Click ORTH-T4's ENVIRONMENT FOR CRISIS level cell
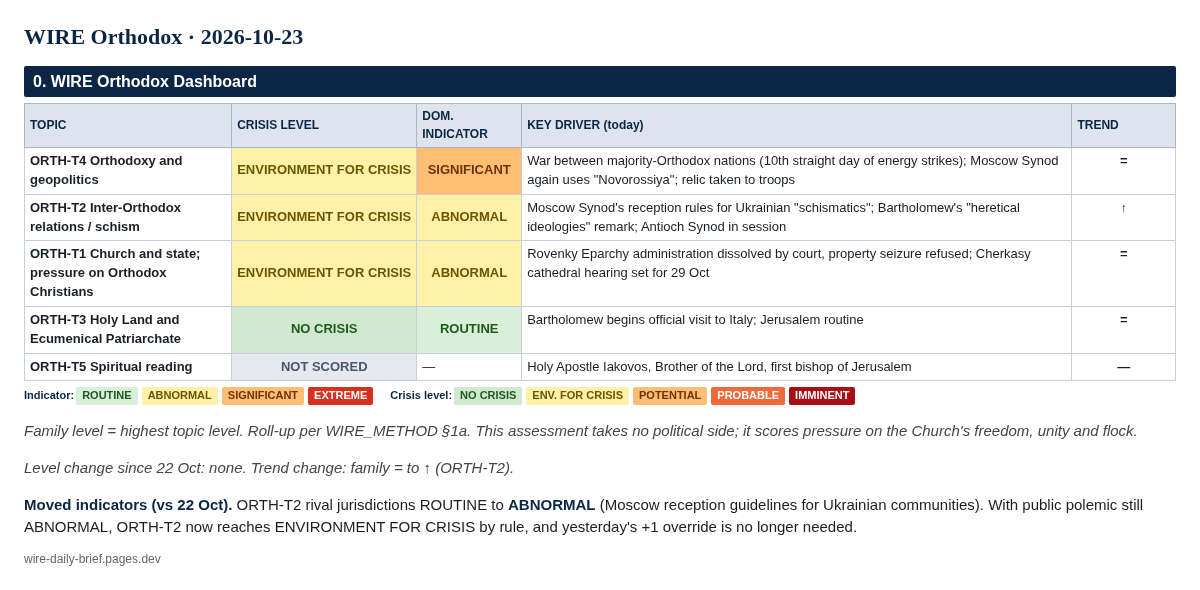The height and width of the screenshot is (590, 1200). click(324, 171)
